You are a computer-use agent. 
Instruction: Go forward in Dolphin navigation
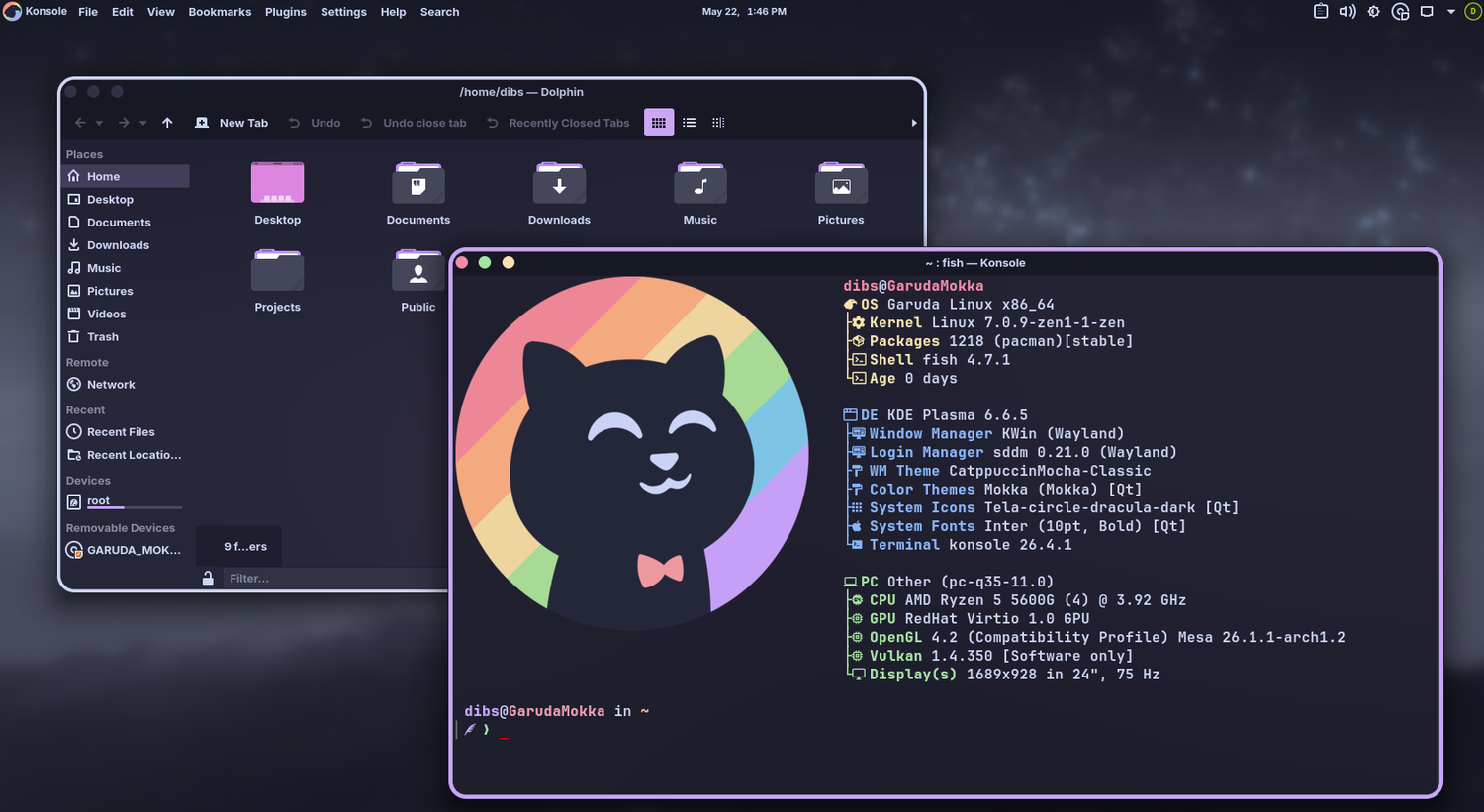click(124, 123)
